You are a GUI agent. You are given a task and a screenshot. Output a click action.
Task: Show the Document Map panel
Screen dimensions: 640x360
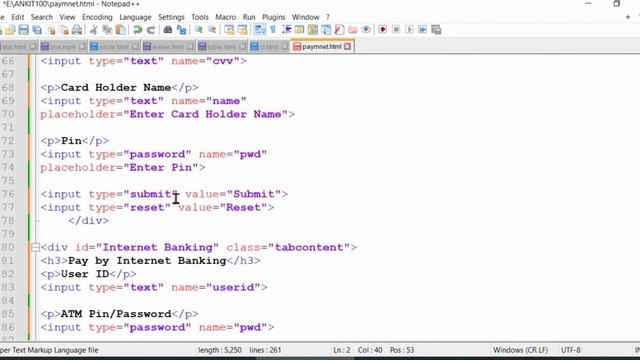coord(313,30)
